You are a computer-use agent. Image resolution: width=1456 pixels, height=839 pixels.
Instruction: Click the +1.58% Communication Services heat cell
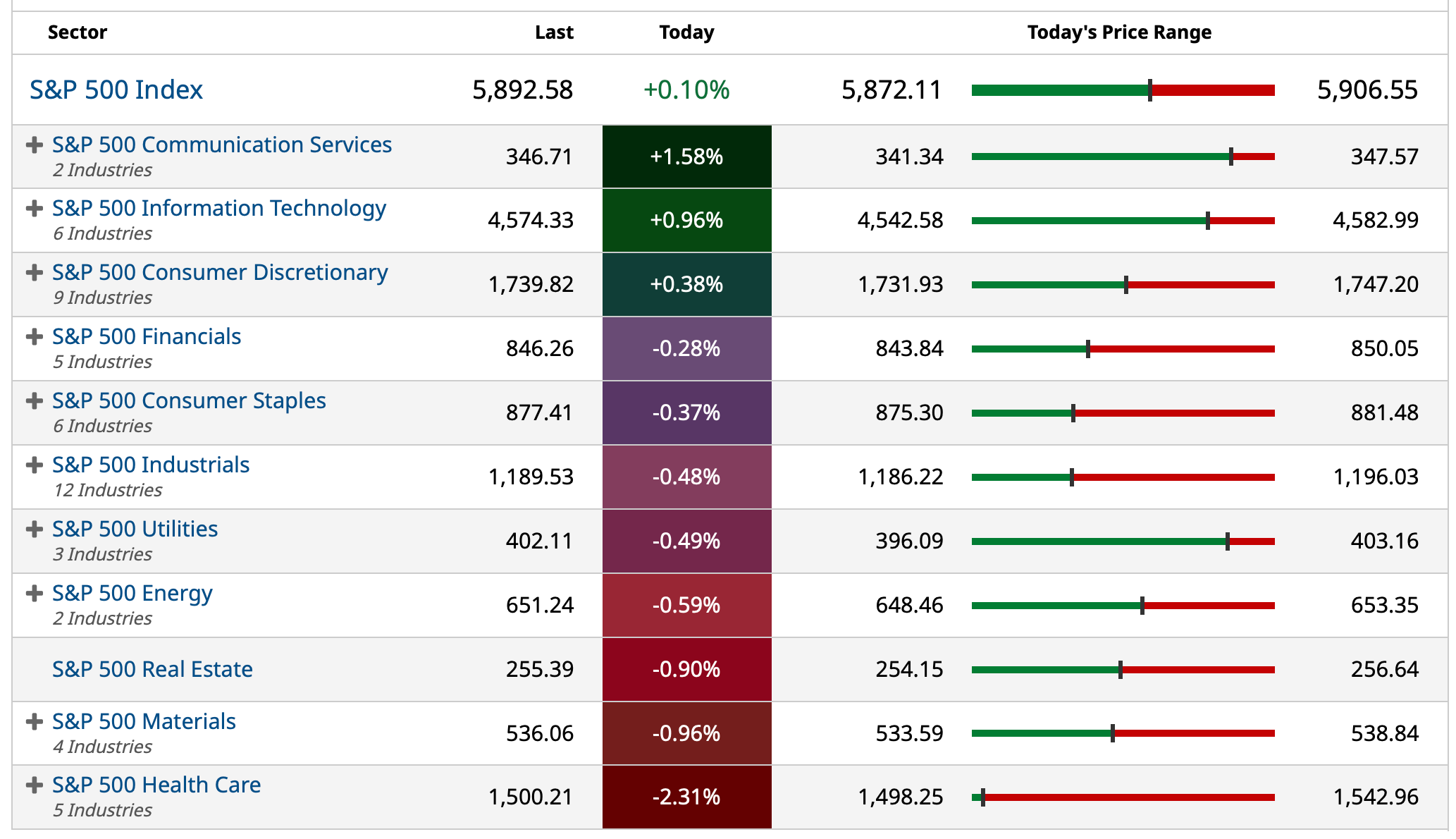tap(686, 157)
